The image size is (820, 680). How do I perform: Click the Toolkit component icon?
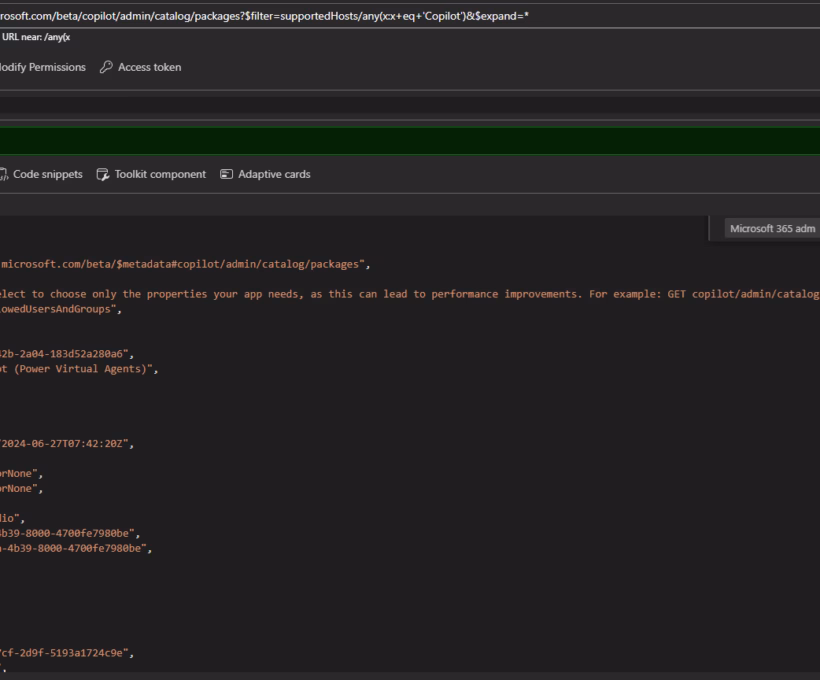(x=102, y=173)
